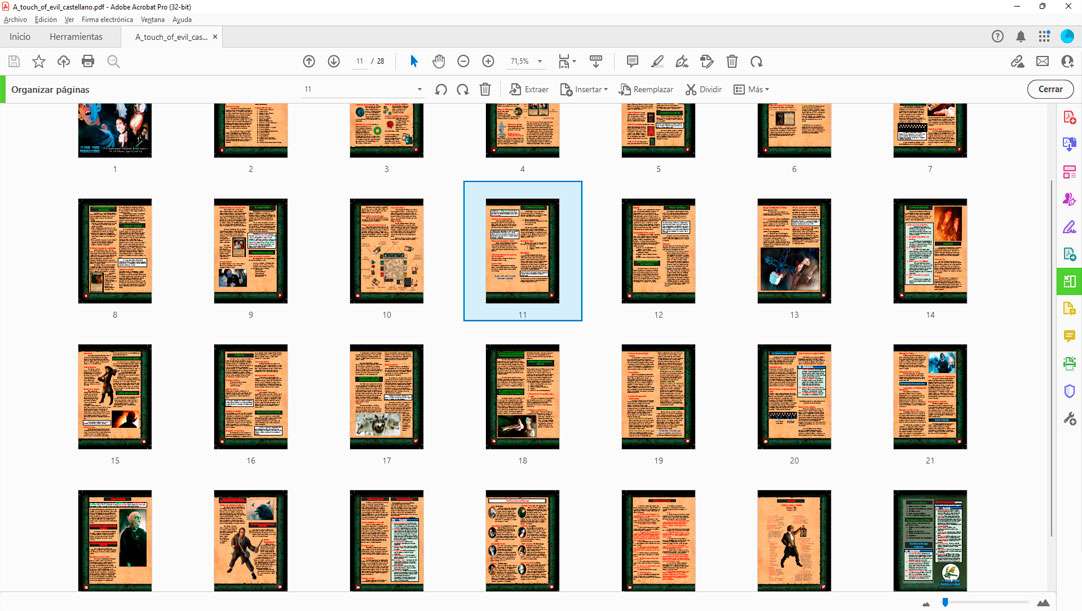Expand the Más options dropdown
This screenshot has width=1082, height=611.
pyautogui.click(x=751, y=90)
